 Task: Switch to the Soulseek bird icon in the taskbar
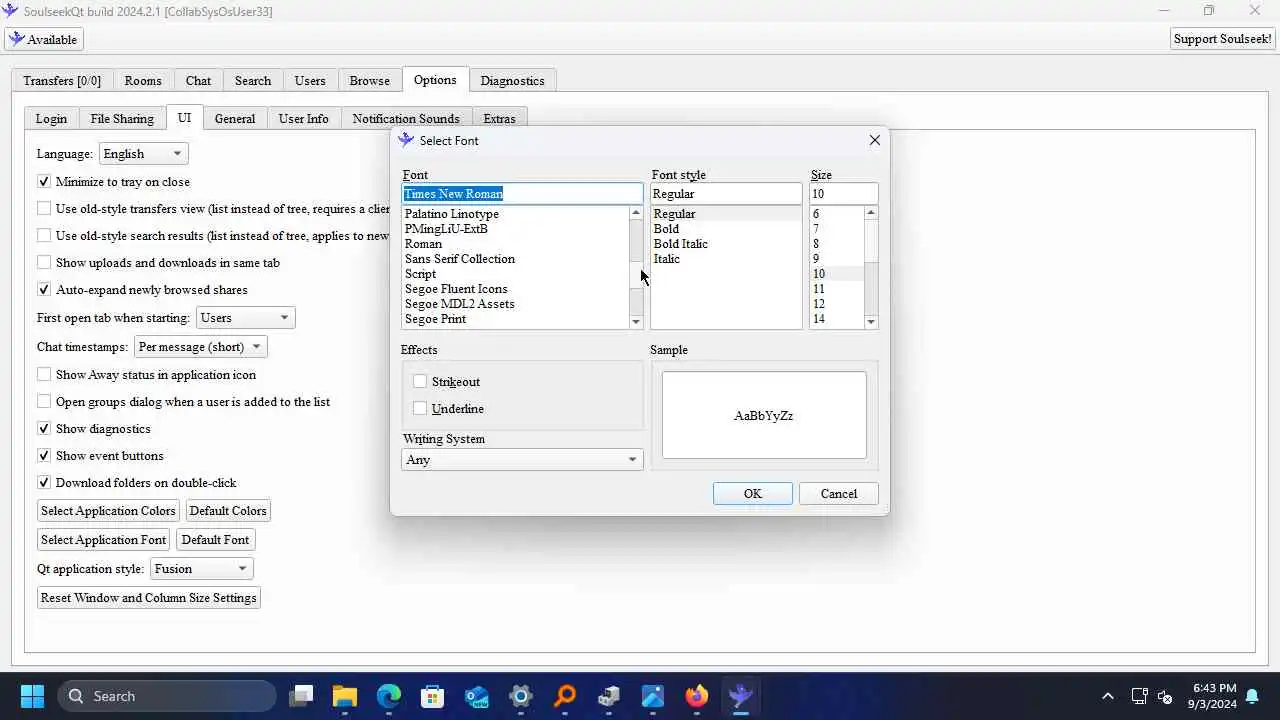[741, 696]
